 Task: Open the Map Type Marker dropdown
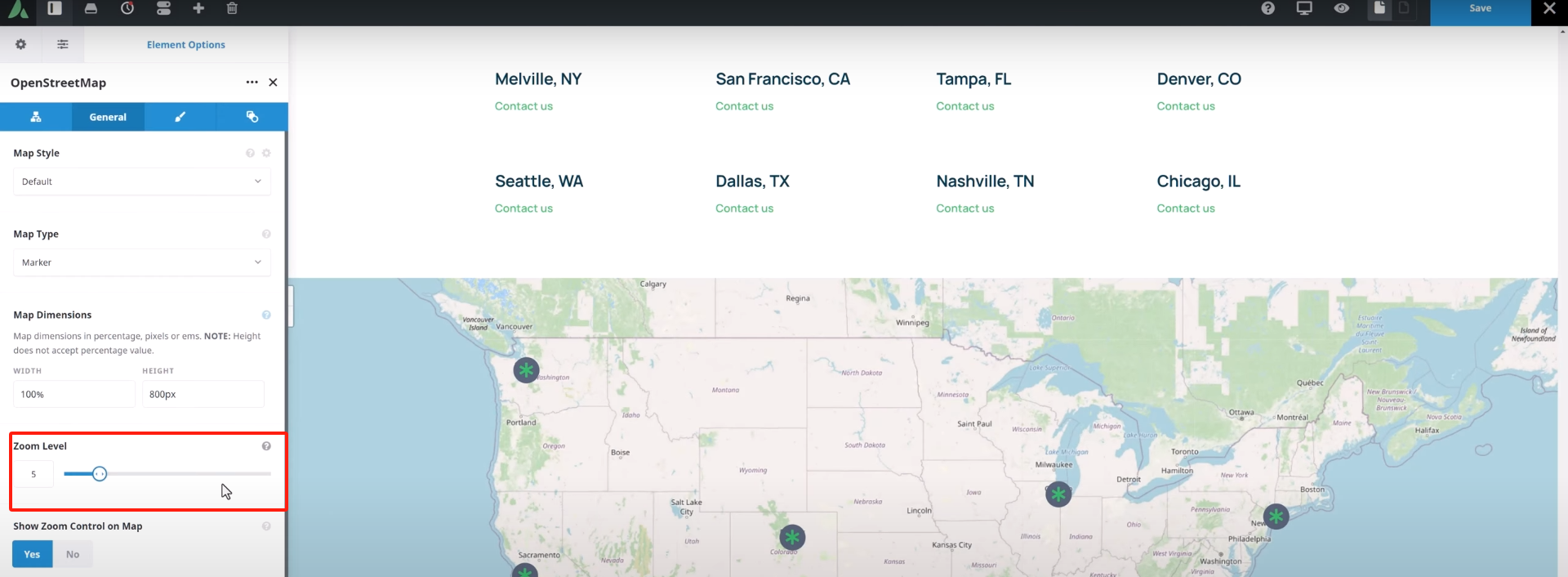[142, 262]
